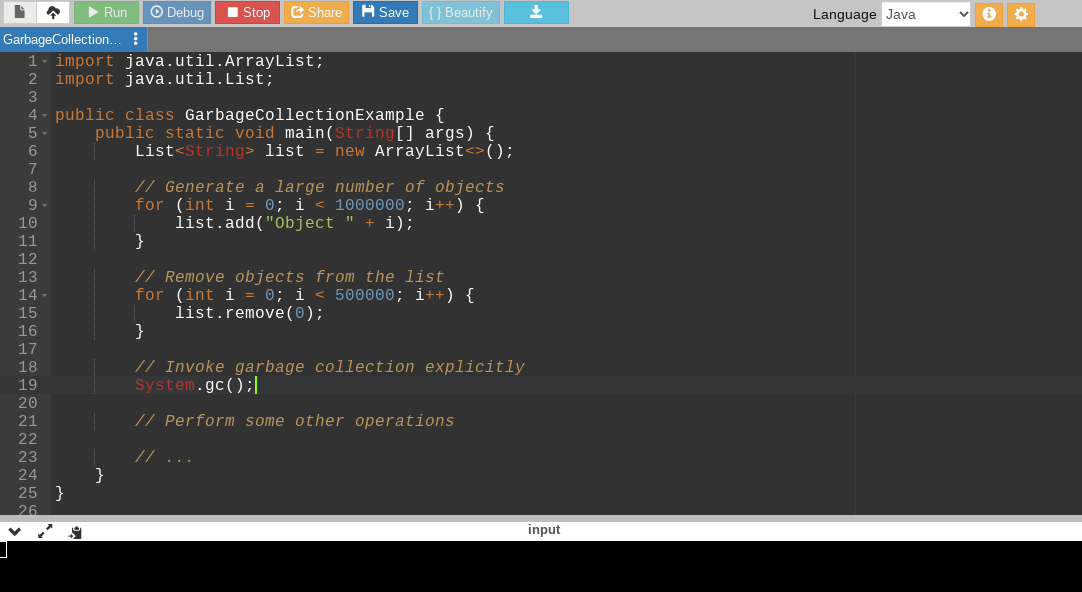
Task: Expand the input panel with the resize arrows icon
Action: click(44, 531)
